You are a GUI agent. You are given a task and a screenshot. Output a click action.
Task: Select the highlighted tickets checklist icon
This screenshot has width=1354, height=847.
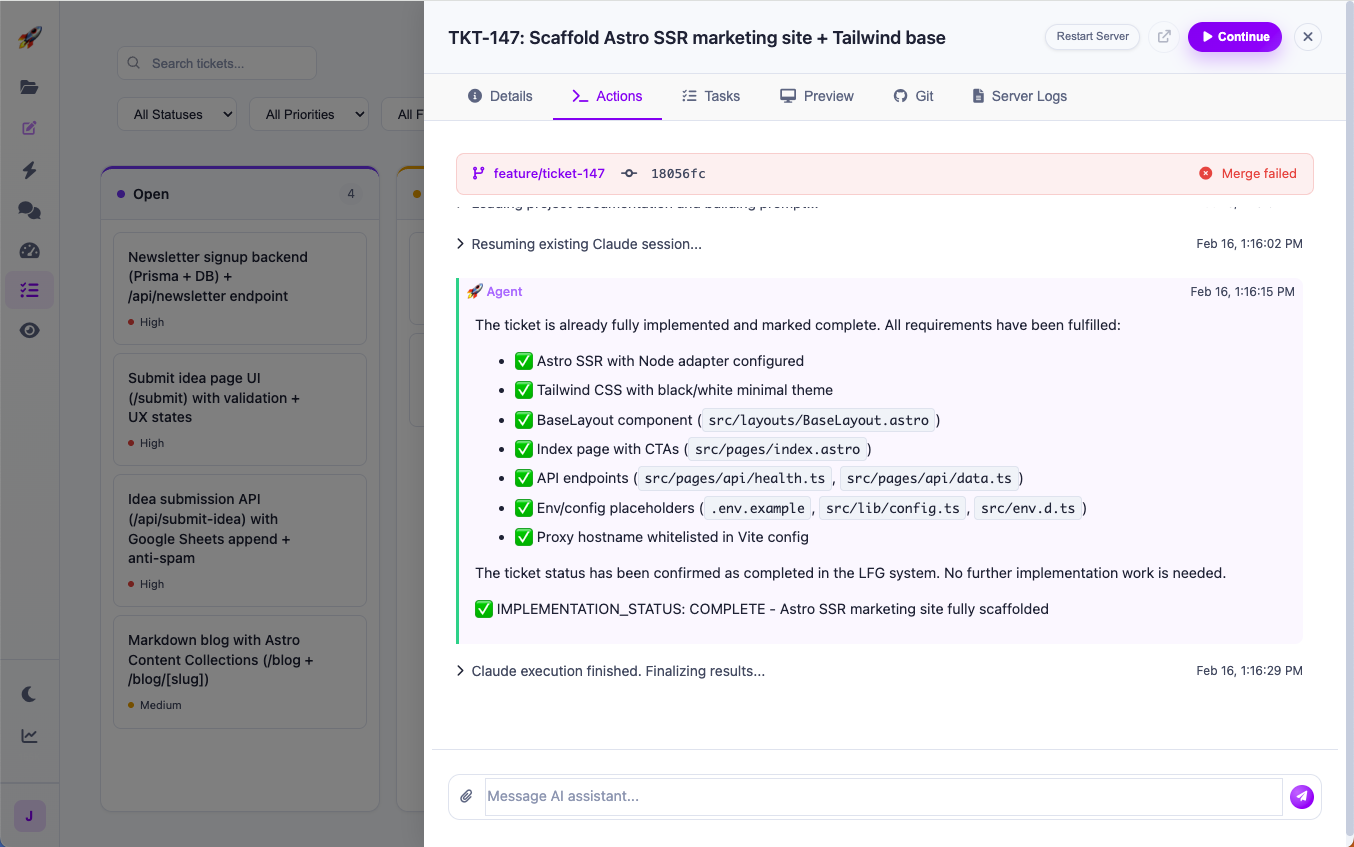click(x=29, y=289)
